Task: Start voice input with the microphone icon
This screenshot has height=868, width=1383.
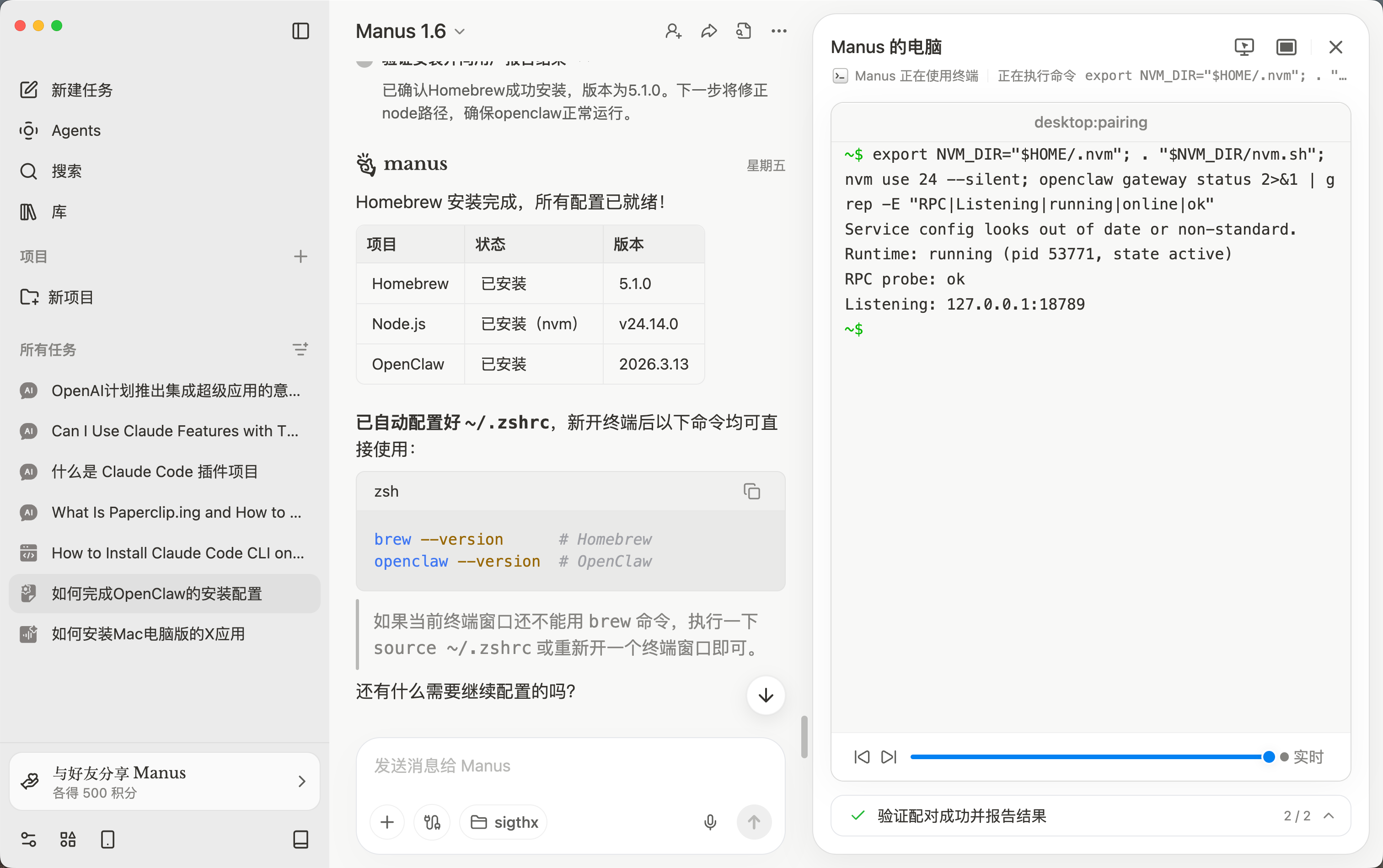Action: [x=710, y=821]
